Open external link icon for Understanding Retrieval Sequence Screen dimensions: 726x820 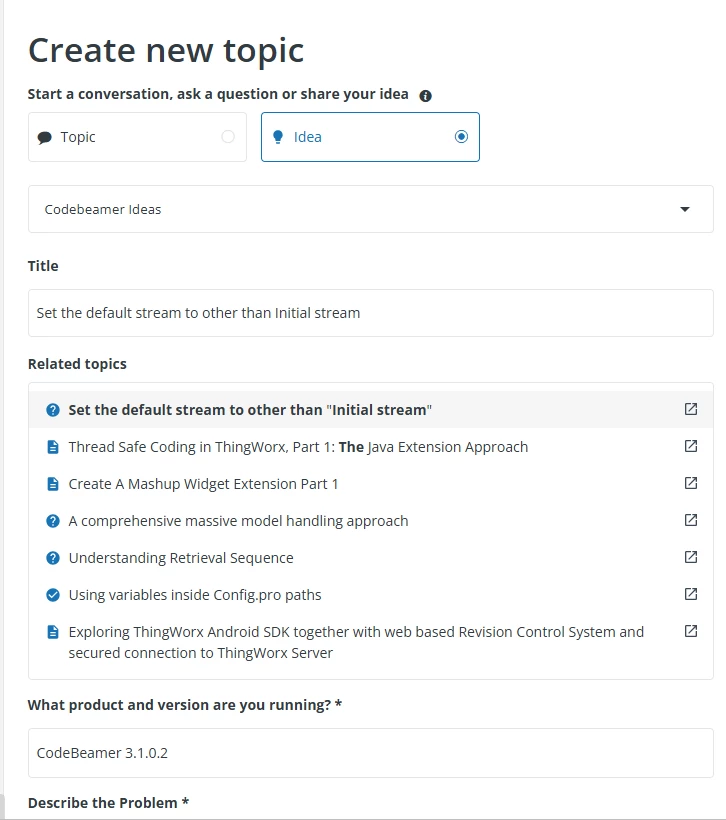click(x=690, y=557)
